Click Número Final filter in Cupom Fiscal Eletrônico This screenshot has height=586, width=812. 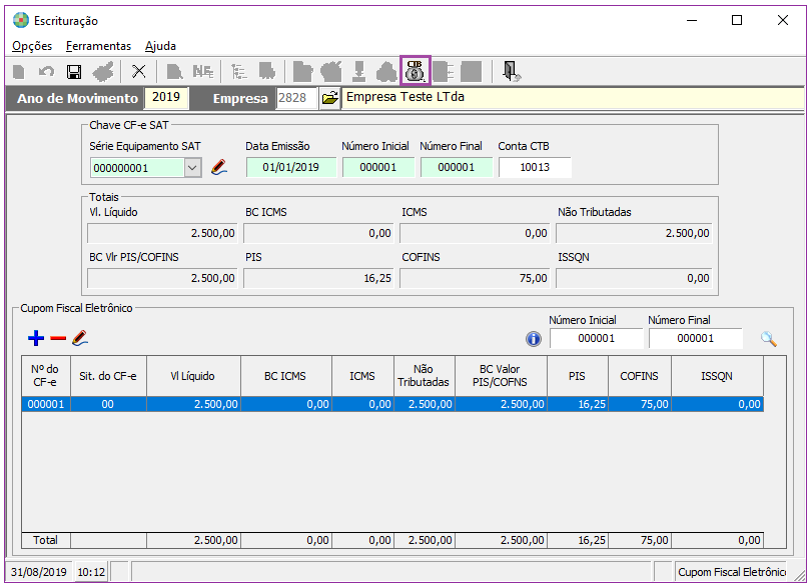pos(695,339)
